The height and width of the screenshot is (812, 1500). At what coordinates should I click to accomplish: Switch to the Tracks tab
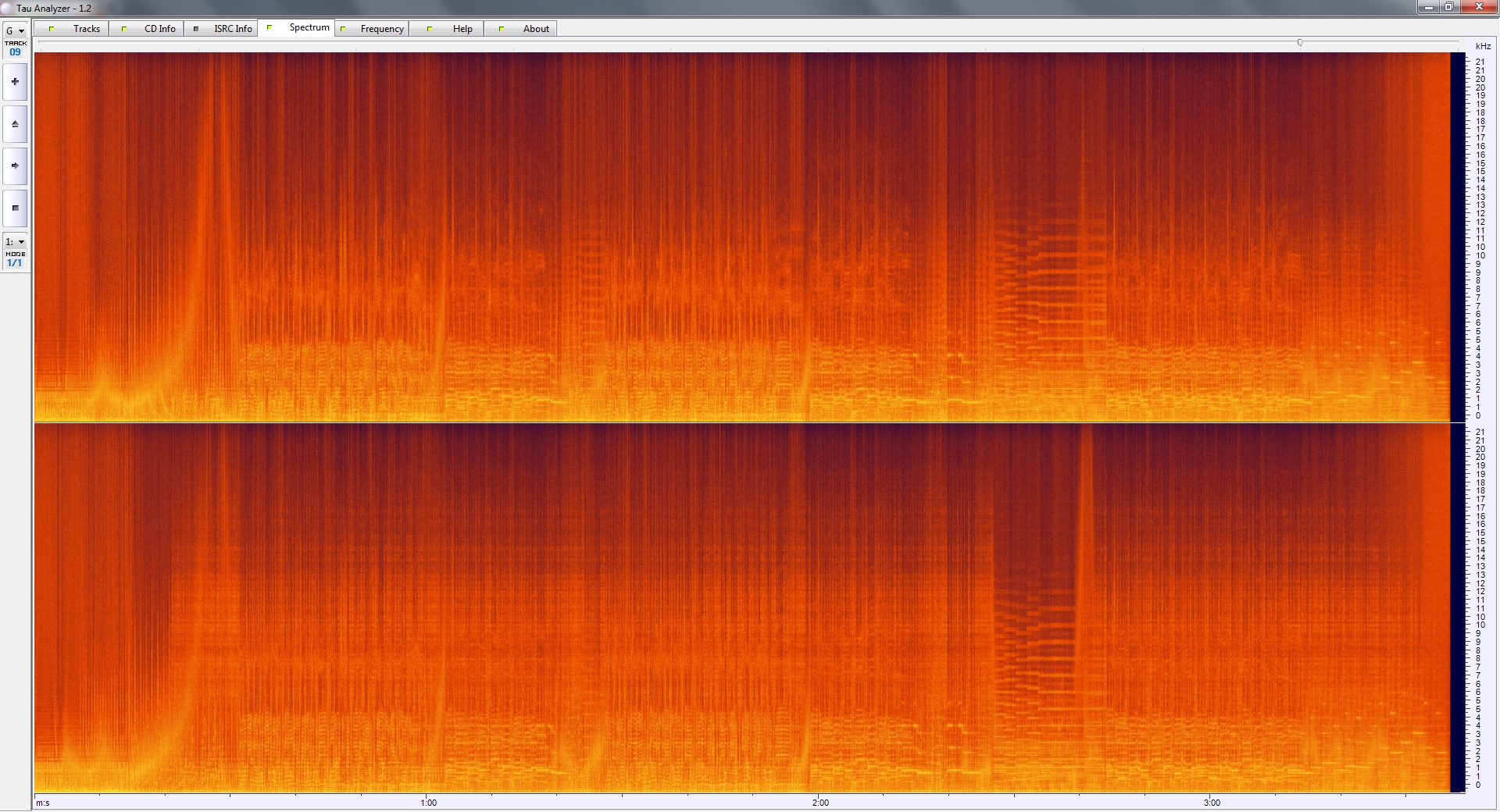coord(86,29)
